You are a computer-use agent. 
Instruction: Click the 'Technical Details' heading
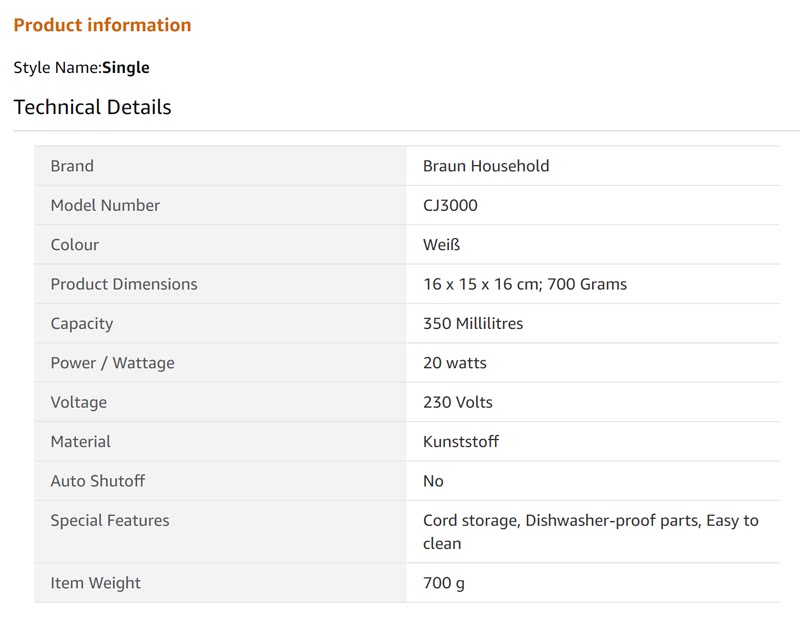[92, 107]
